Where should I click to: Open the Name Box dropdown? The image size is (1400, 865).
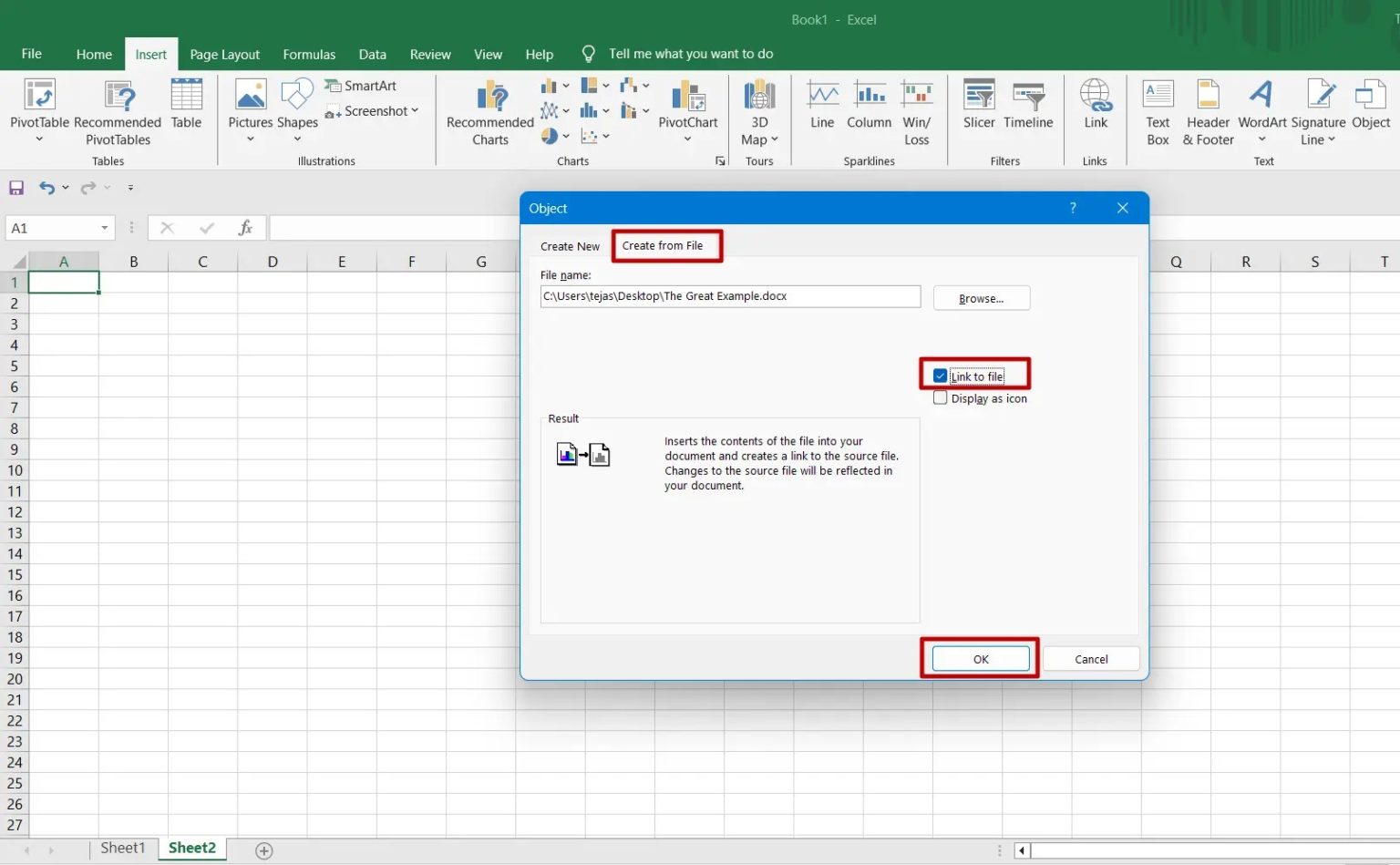103,228
